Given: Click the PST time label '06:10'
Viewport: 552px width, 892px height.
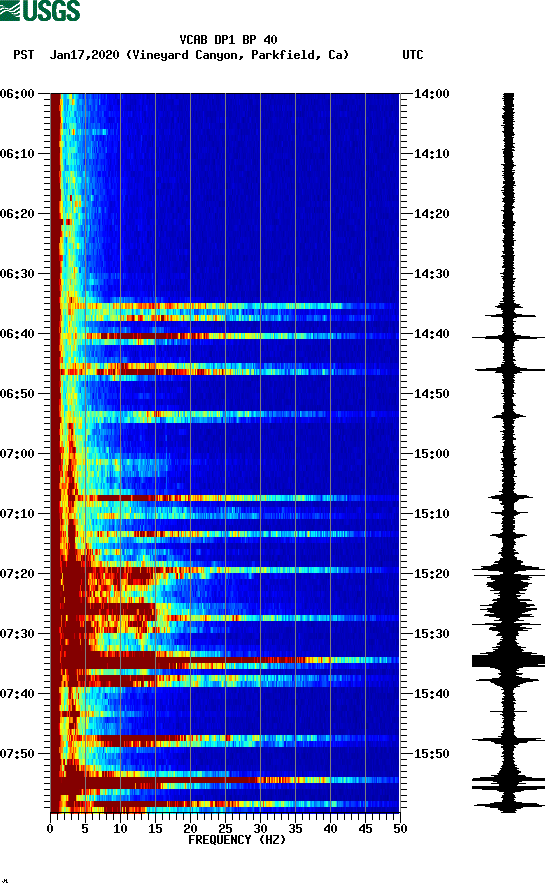Looking at the screenshot, I should coord(17,154).
